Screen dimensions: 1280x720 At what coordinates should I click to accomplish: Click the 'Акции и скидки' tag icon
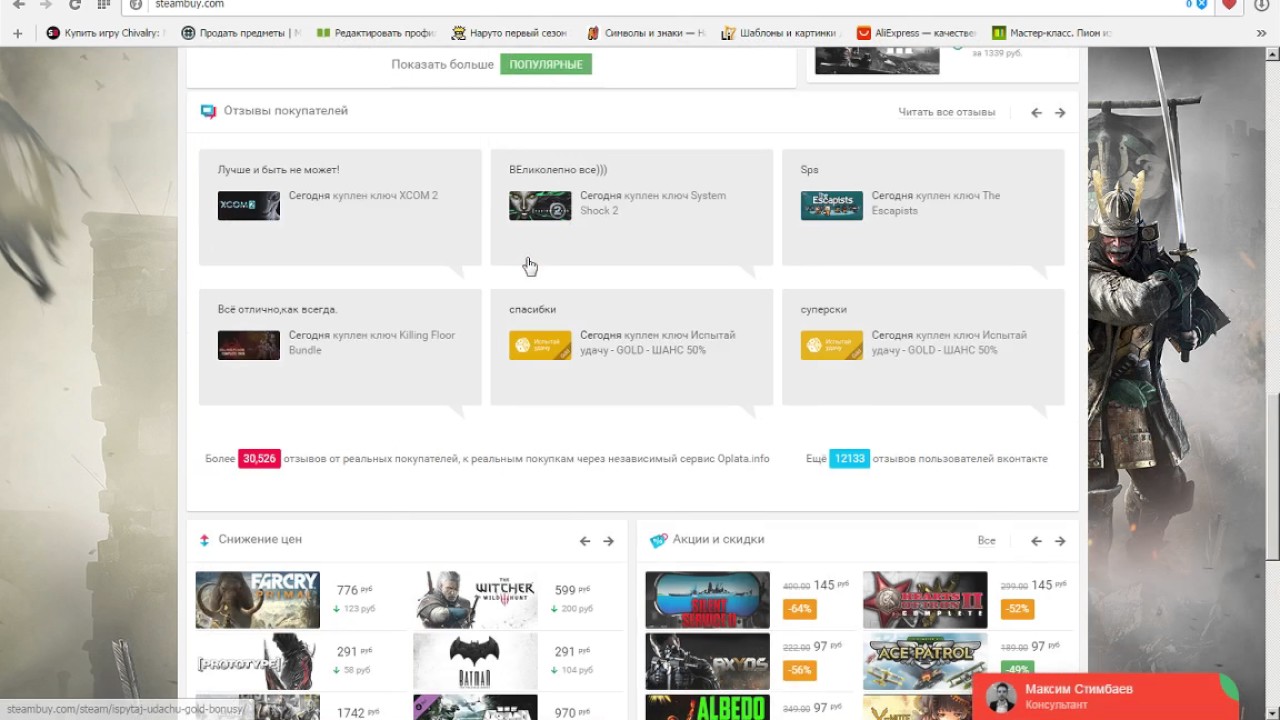658,540
